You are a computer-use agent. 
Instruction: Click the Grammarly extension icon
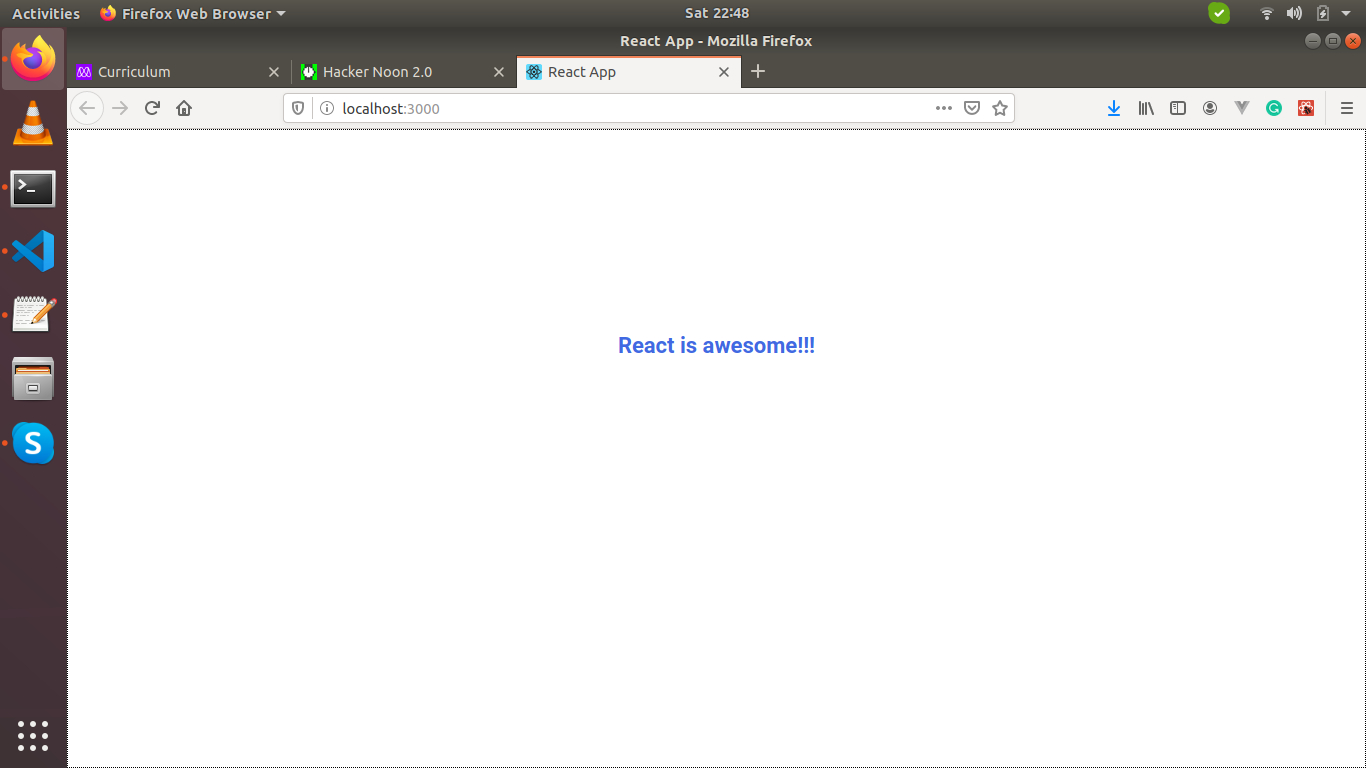pyautogui.click(x=1273, y=108)
